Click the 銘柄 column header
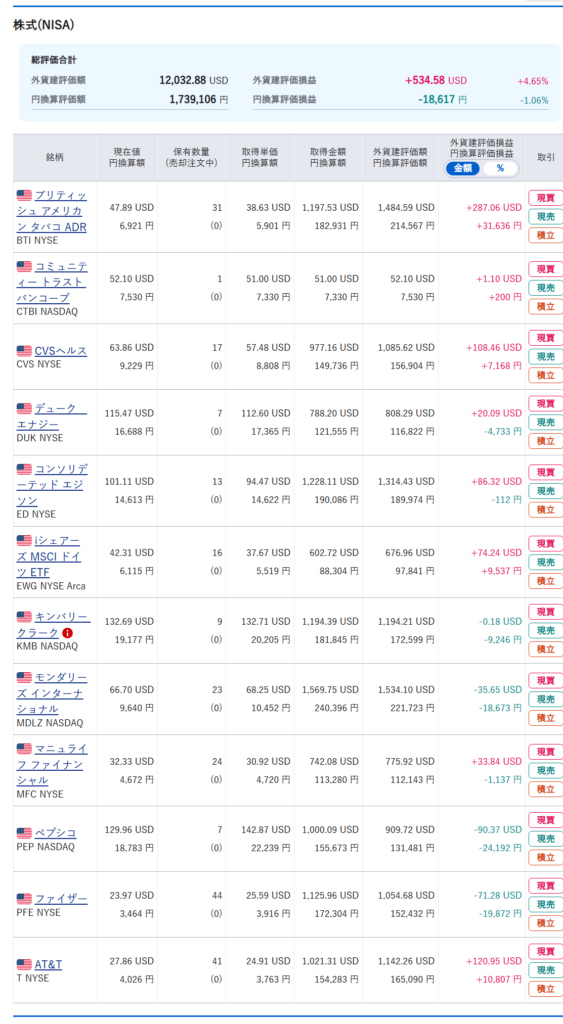Screen dimensions: 563x1024 point(55,157)
